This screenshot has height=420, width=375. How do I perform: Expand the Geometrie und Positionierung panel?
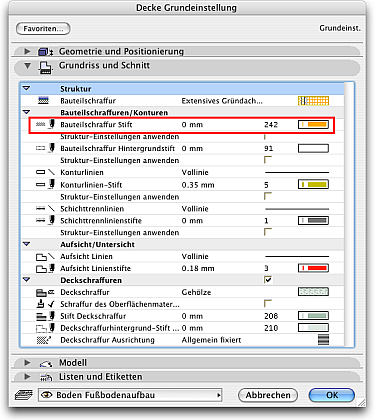tap(27, 51)
